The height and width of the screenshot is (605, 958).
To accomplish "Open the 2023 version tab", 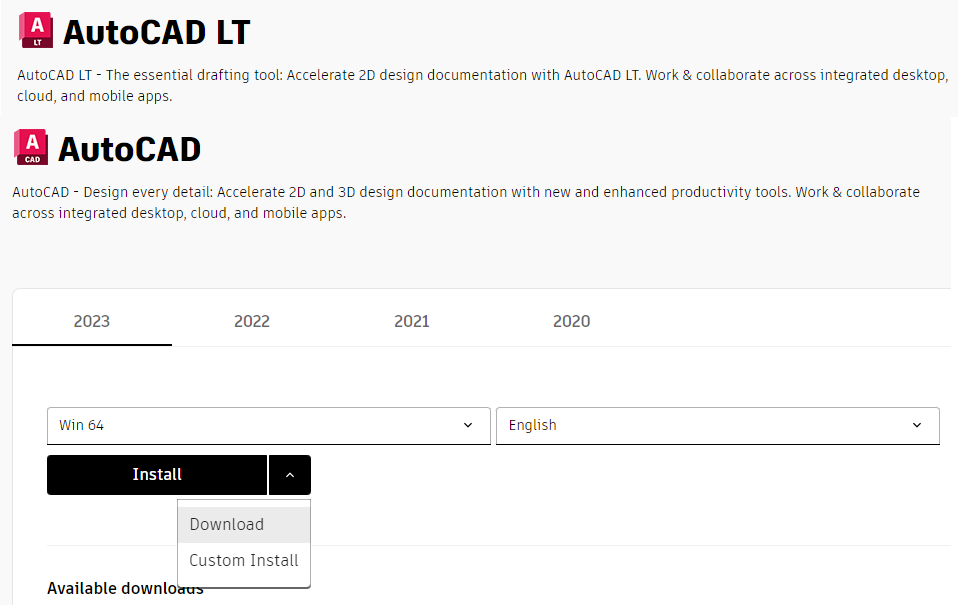I will point(92,321).
